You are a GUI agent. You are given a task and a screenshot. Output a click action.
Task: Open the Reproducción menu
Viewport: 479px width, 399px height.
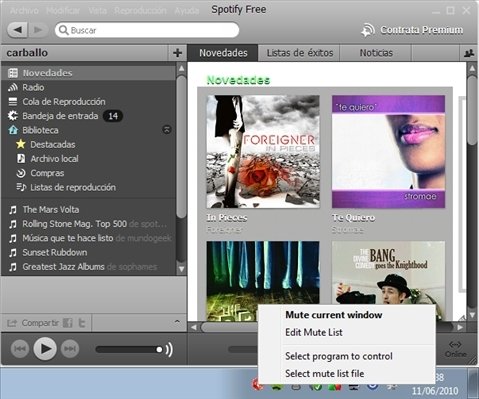[140, 11]
